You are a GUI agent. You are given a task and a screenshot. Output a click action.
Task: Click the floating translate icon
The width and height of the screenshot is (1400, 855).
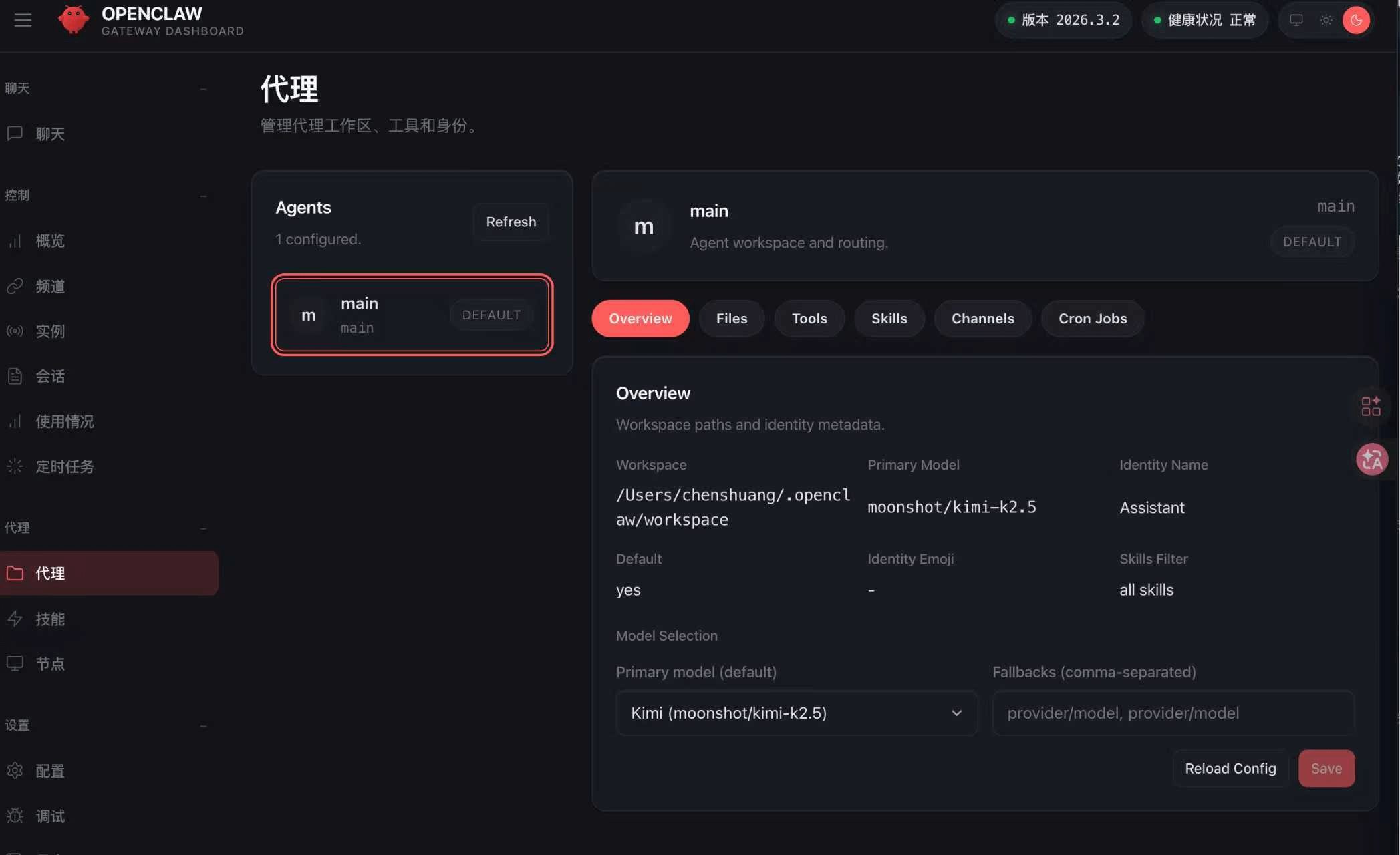click(1372, 460)
